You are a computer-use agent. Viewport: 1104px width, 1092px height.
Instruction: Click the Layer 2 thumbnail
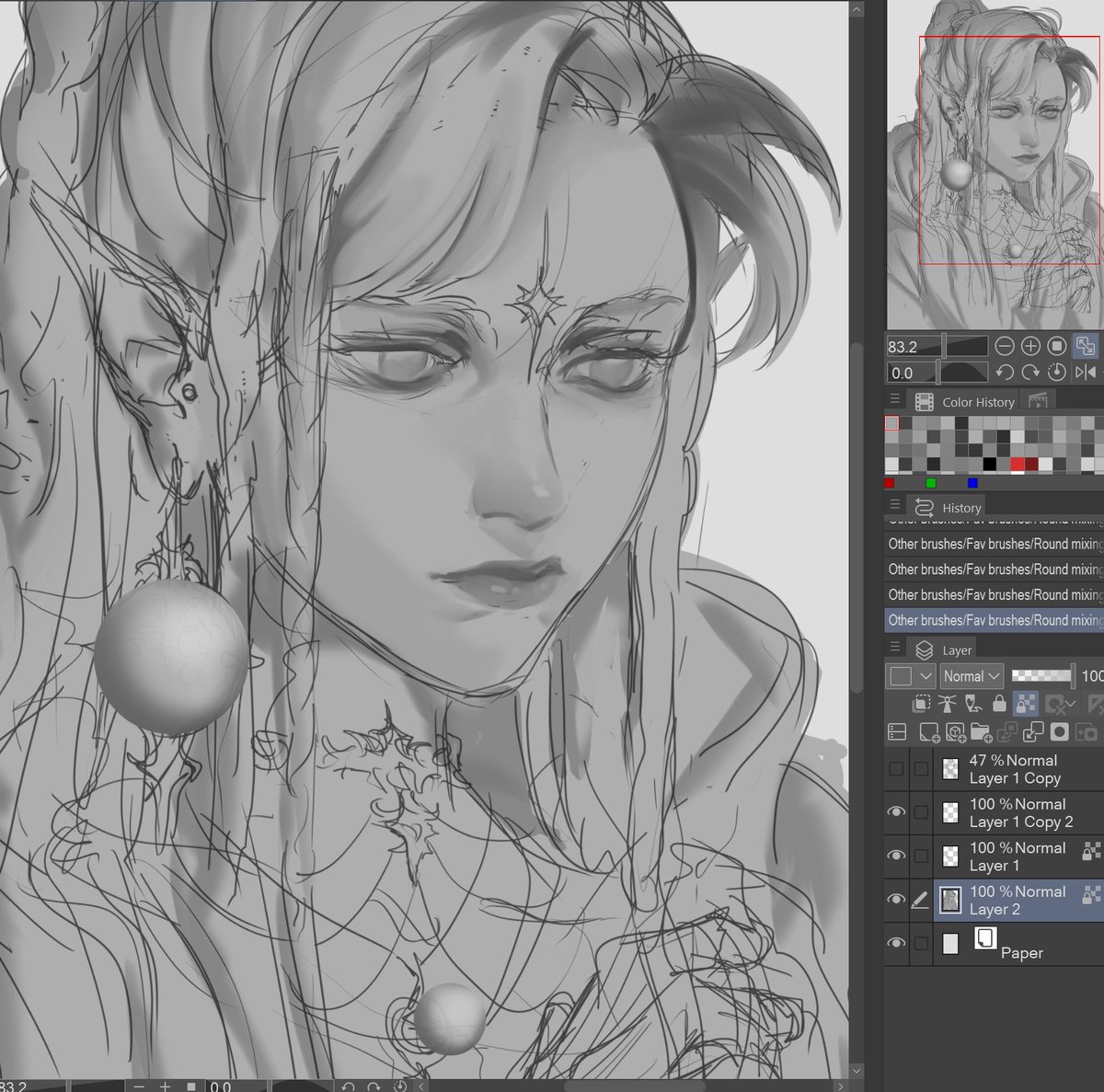950,900
